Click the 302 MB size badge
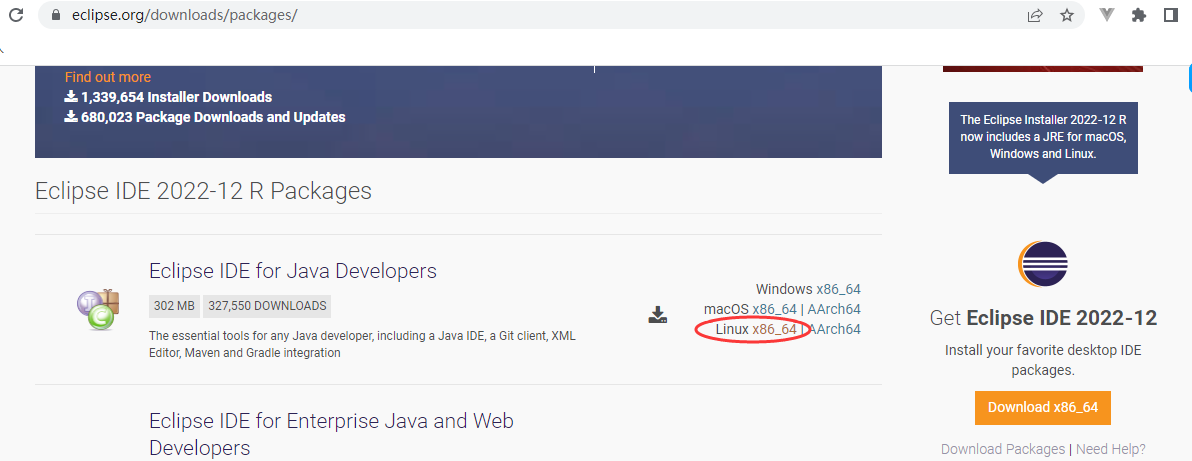The image size is (1192, 461). coord(174,307)
